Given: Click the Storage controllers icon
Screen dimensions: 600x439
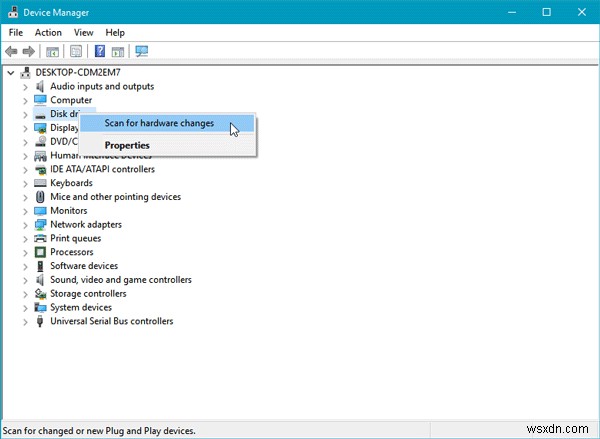Looking at the screenshot, I should click(x=40, y=294).
